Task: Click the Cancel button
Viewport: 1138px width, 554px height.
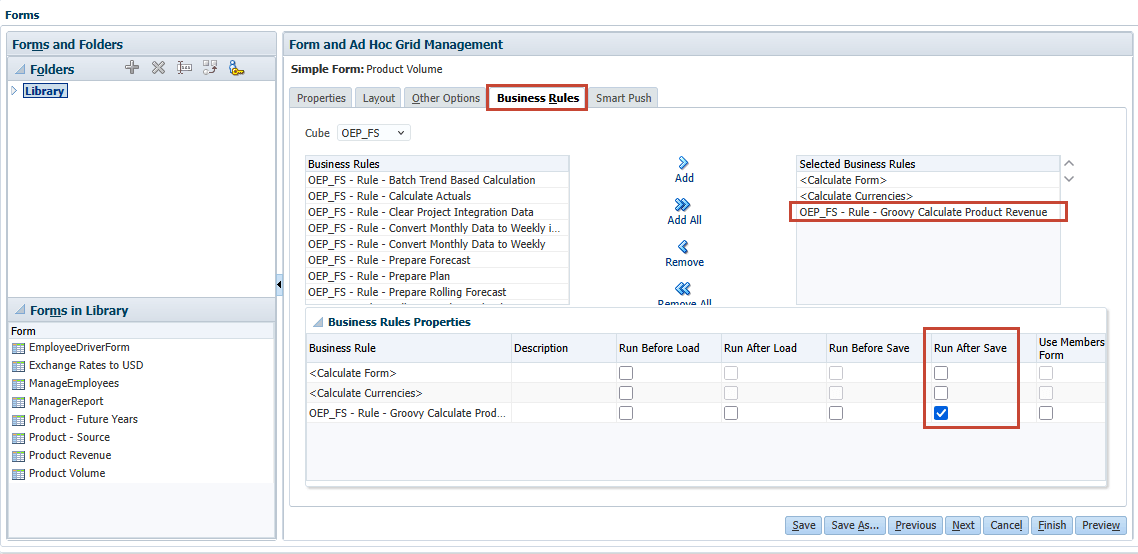Action: point(1006,525)
